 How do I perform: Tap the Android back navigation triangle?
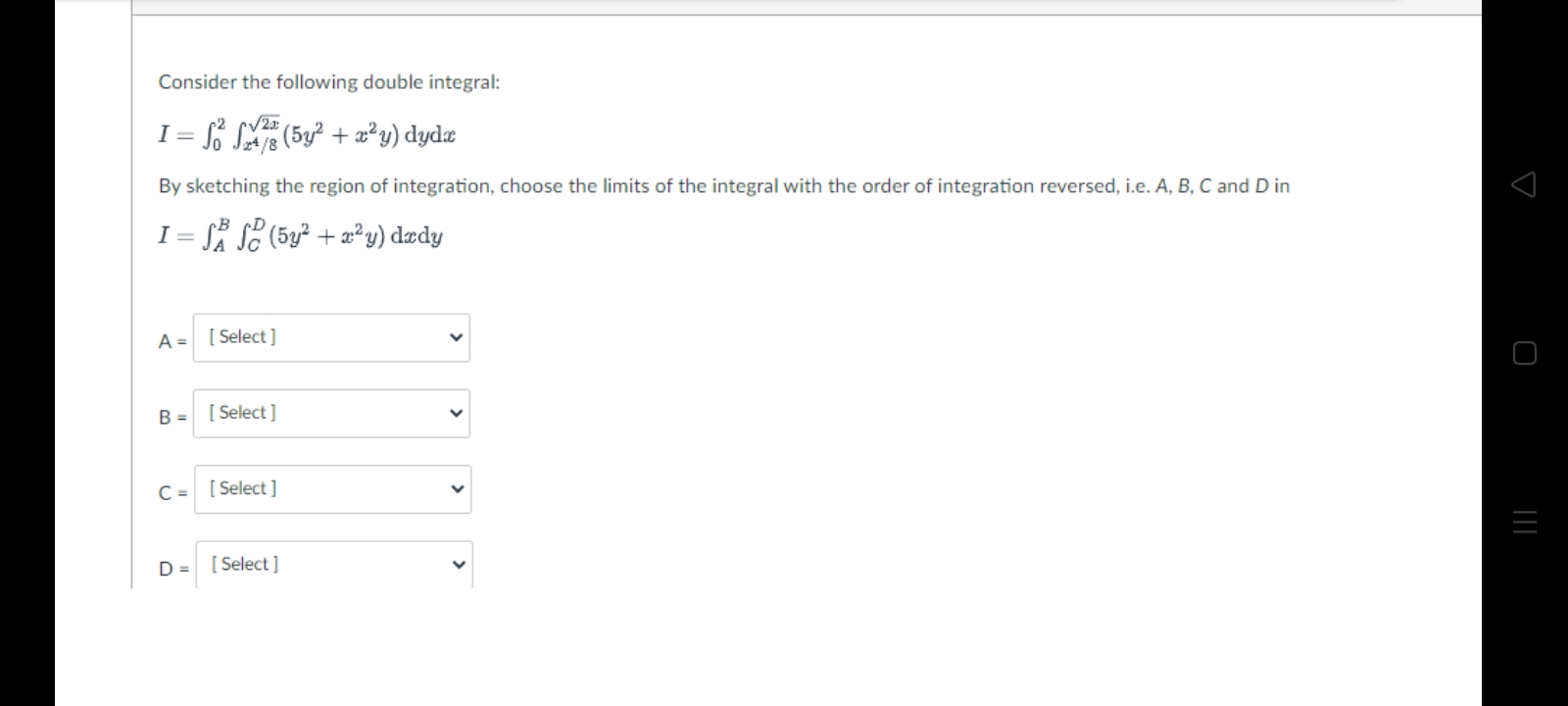[x=1522, y=184]
